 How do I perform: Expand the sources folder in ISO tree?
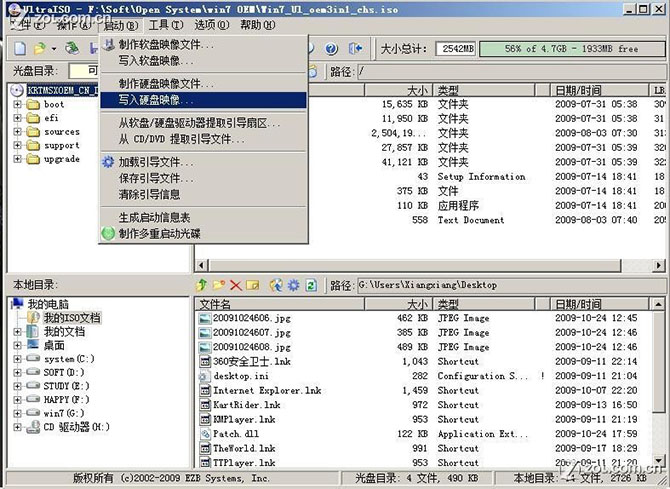18,131
